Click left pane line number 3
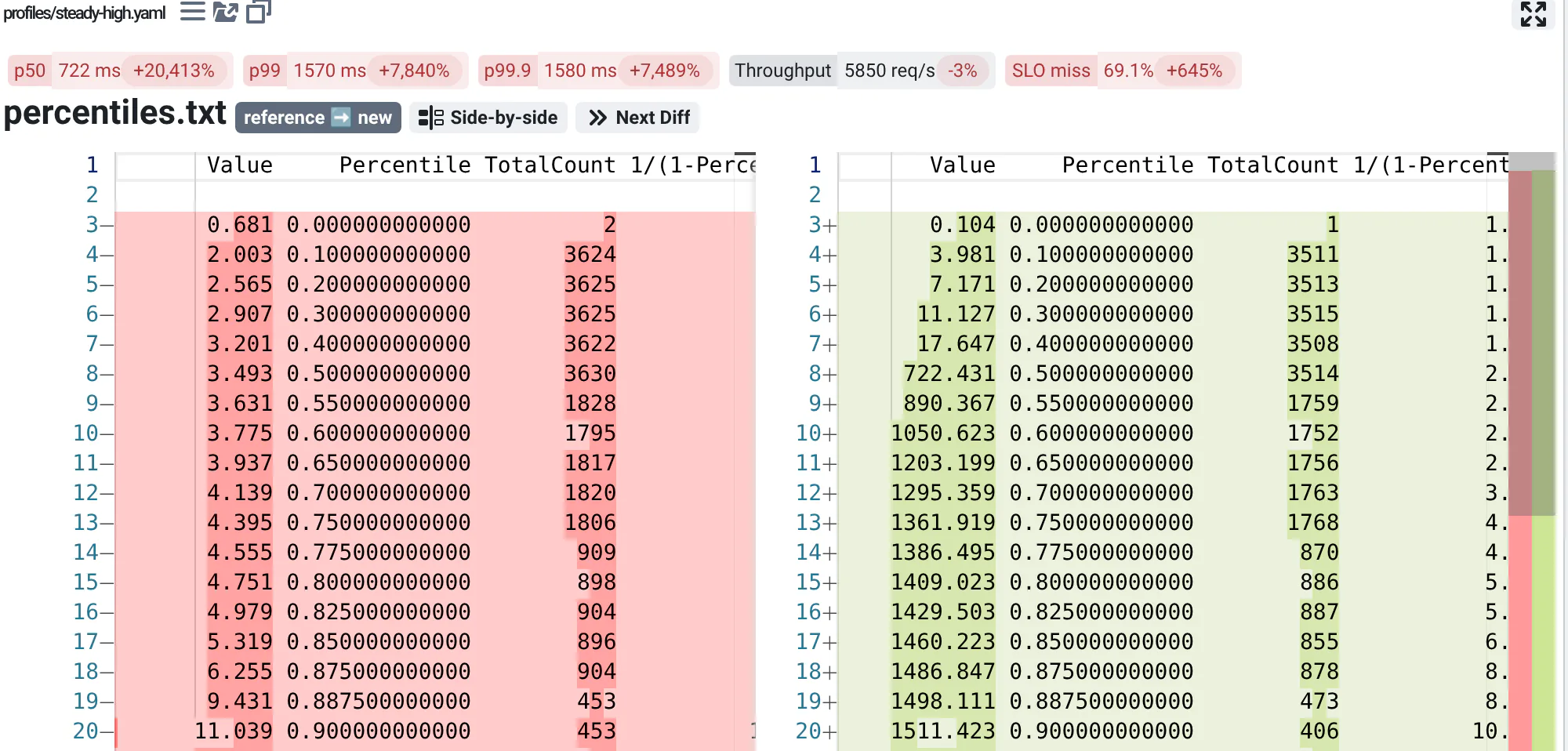The image size is (1568, 751). [93, 225]
